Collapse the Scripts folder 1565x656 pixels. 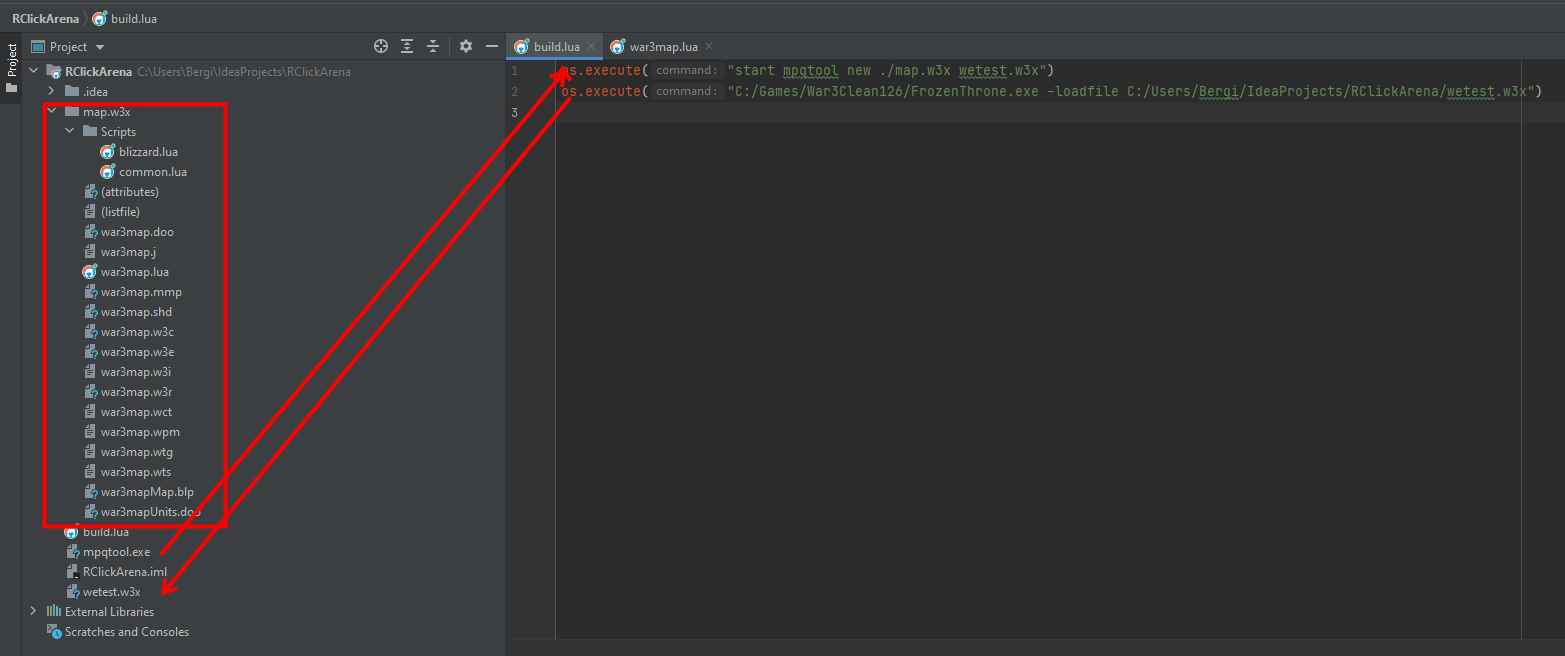point(69,132)
